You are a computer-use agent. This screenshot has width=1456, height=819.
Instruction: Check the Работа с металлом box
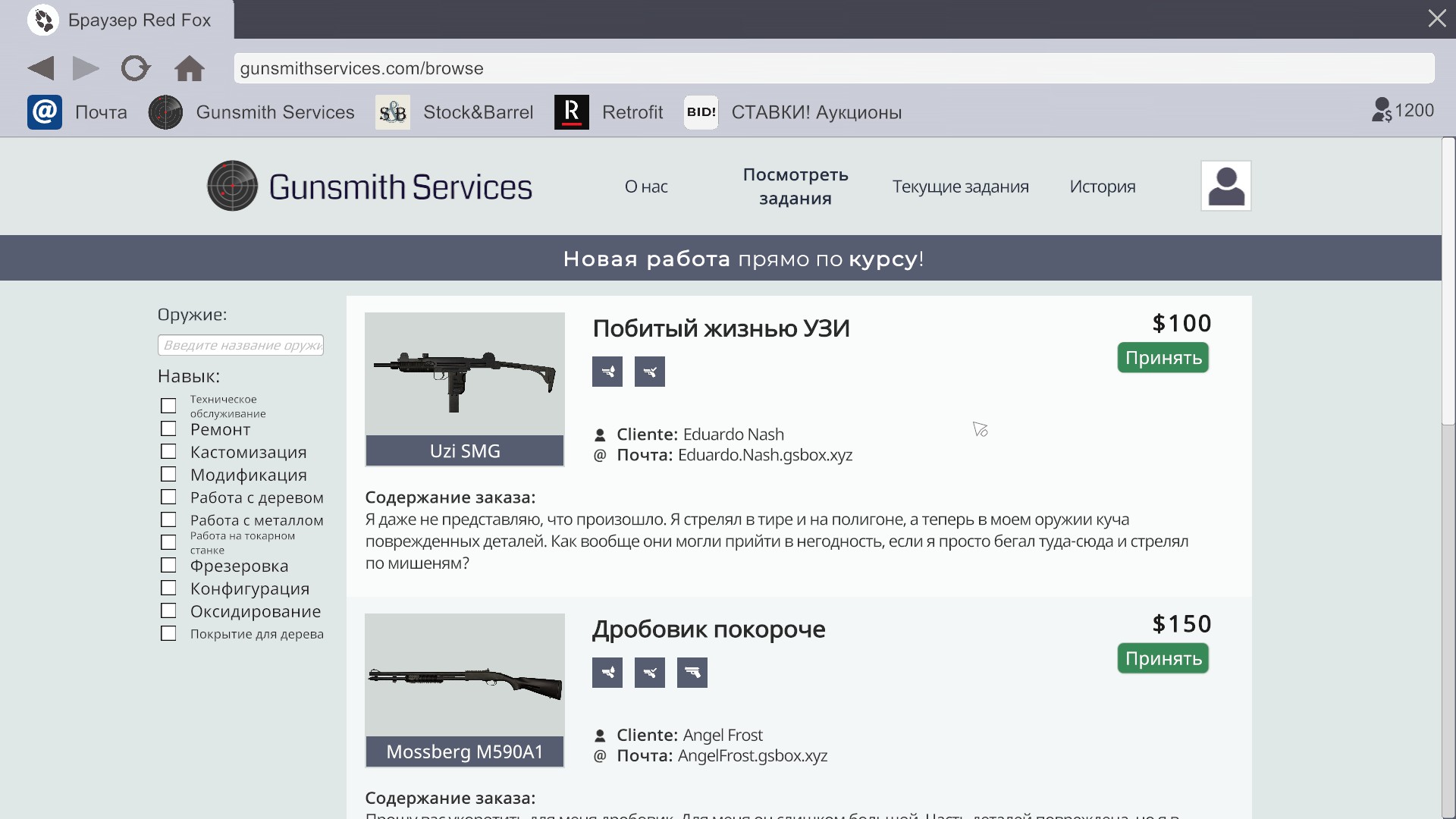click(168, 519)
